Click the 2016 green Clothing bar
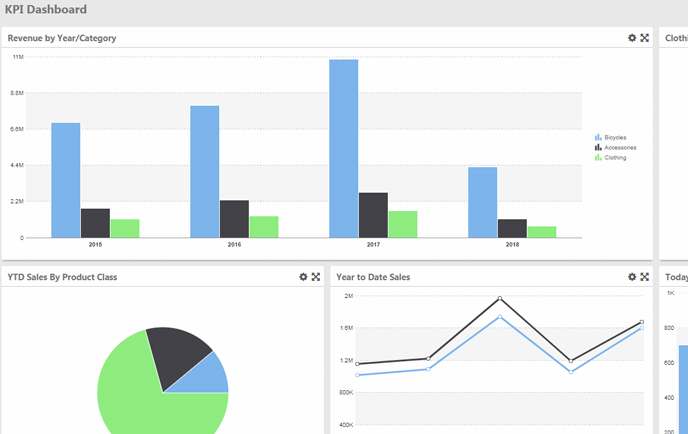This screenshot has height=434, width=688. 264,227
